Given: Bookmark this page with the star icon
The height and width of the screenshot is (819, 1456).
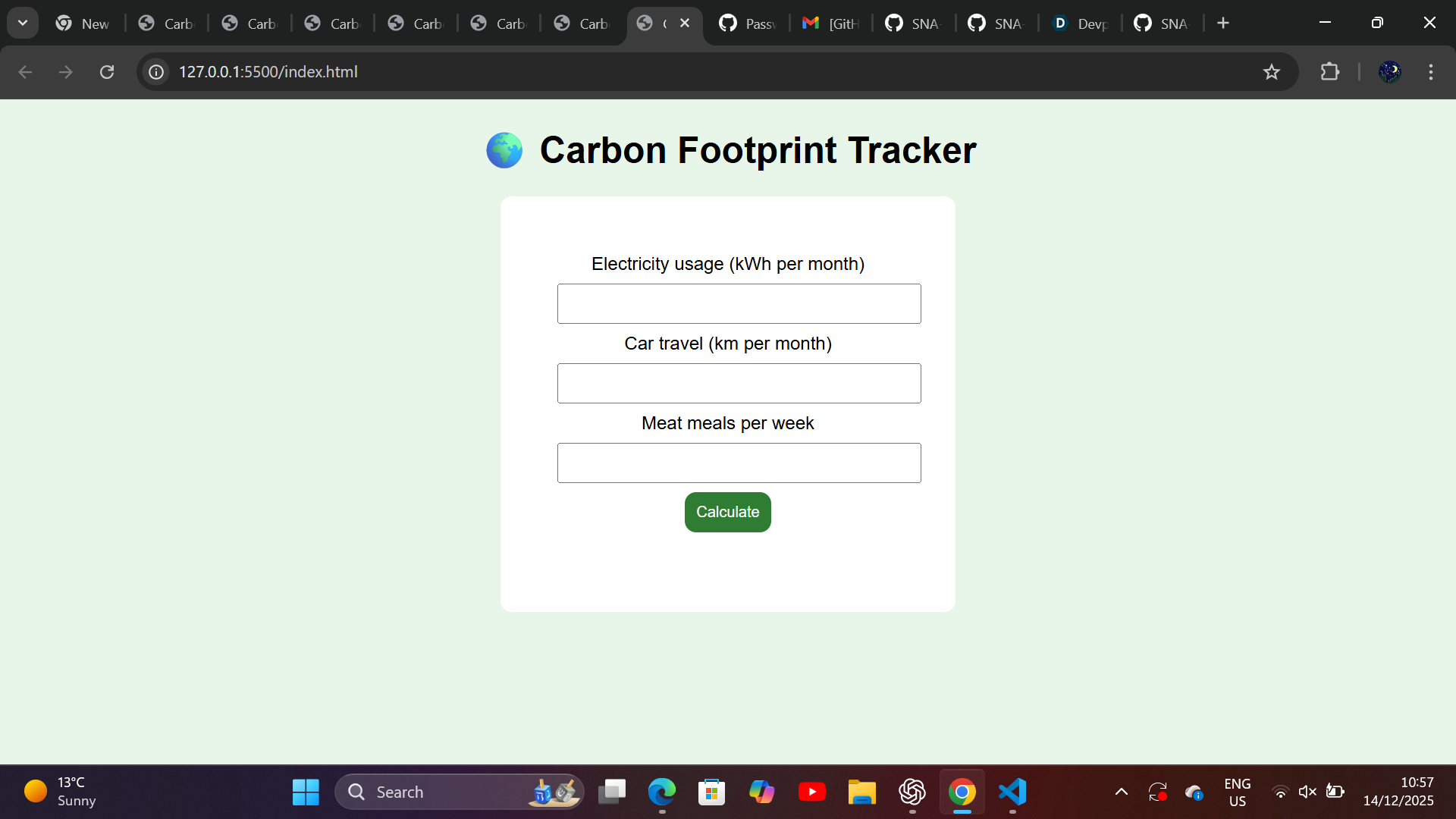Looking at the screenshot, I should click(1271, 72).
